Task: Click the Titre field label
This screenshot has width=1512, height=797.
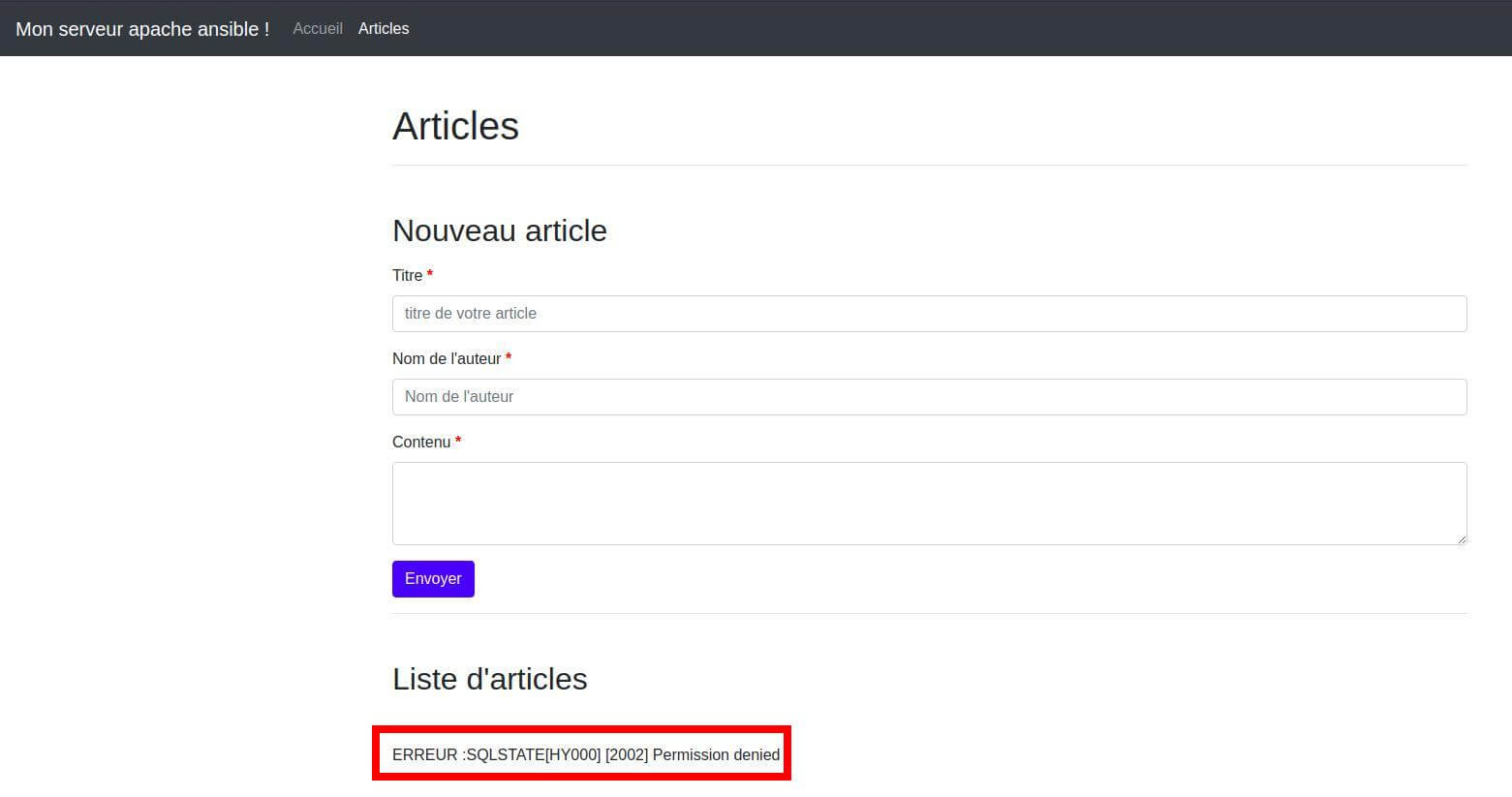Action: pos(407,276)
